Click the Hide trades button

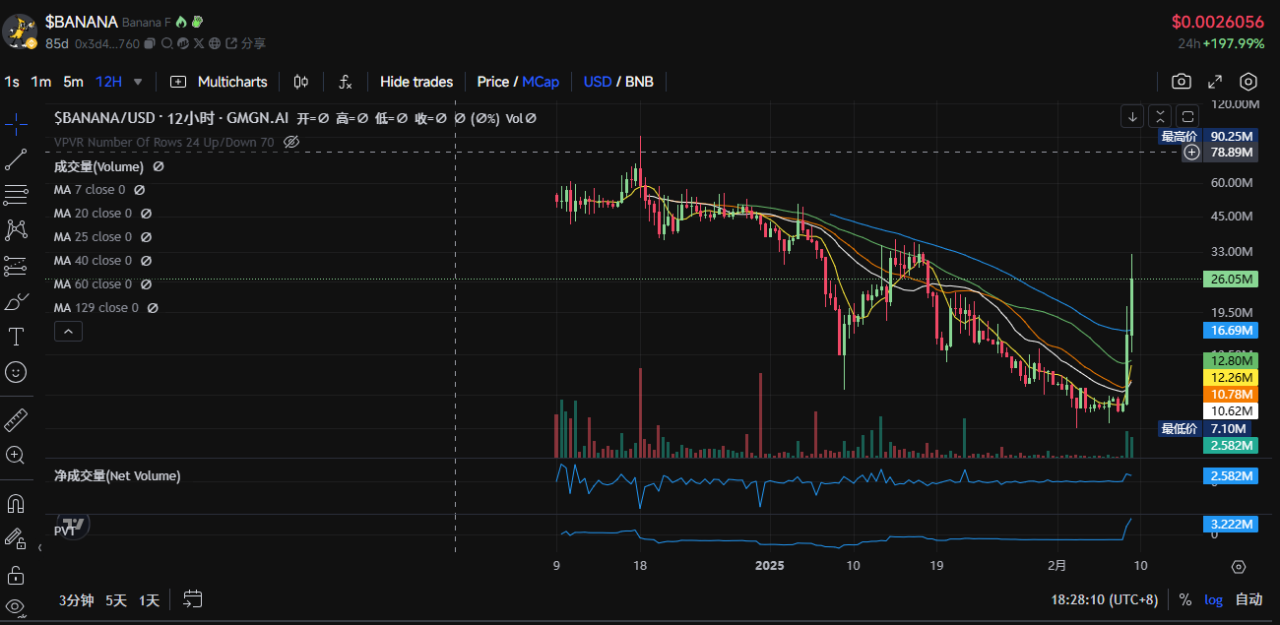coord(416,82)
